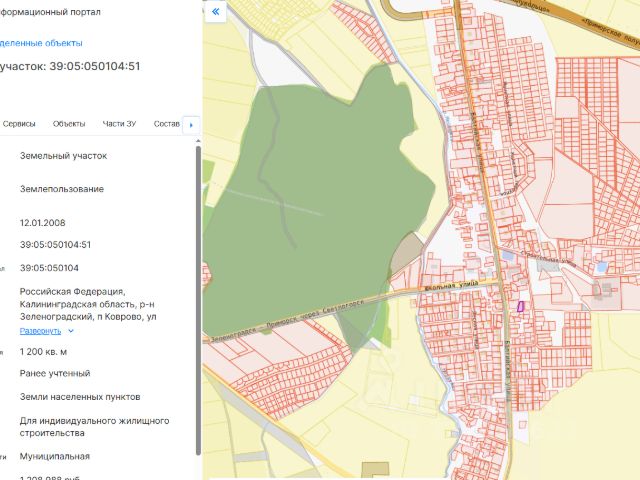
Task: Select the purple highlighted parcel on the map
Action: click(520, 307)
